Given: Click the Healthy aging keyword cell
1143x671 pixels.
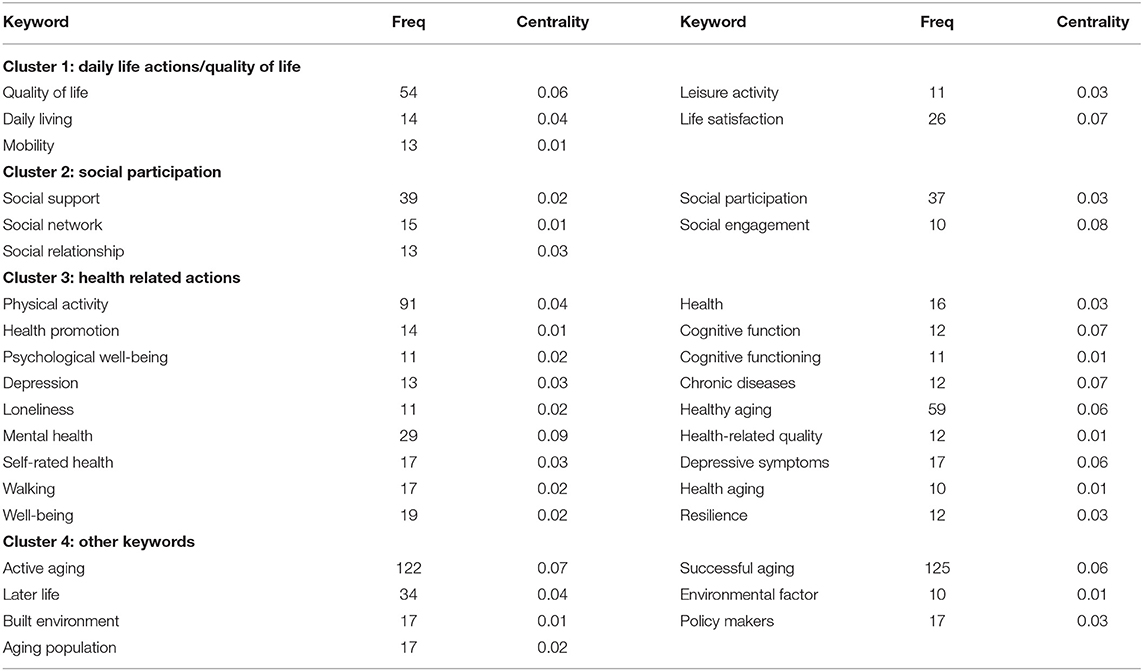Looking at the screenshot, I should coord(725,410).
